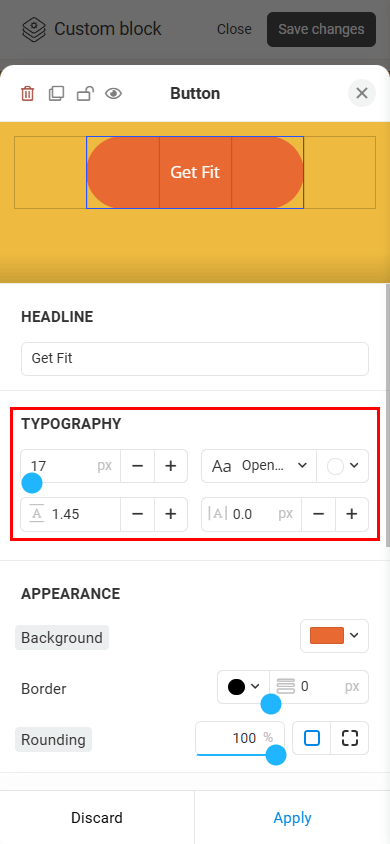Select the individual corners dashed icon
Screen dimensions: 390x844
click(350, 738)
